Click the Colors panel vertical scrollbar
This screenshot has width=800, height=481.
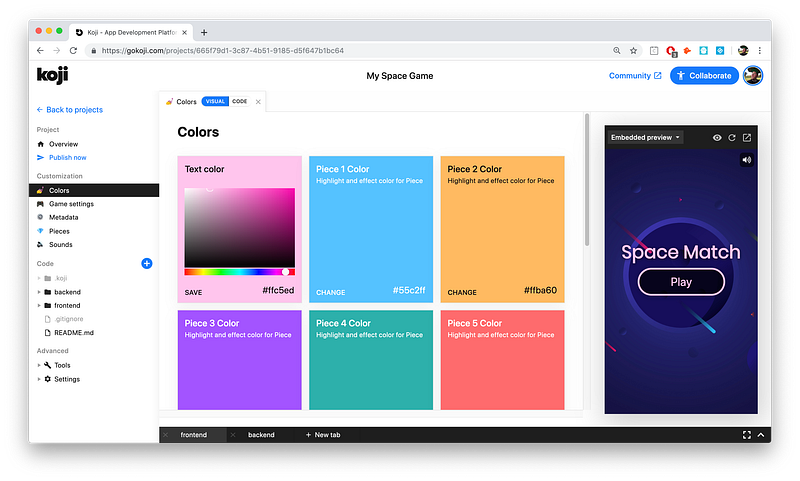coord(587,180)
